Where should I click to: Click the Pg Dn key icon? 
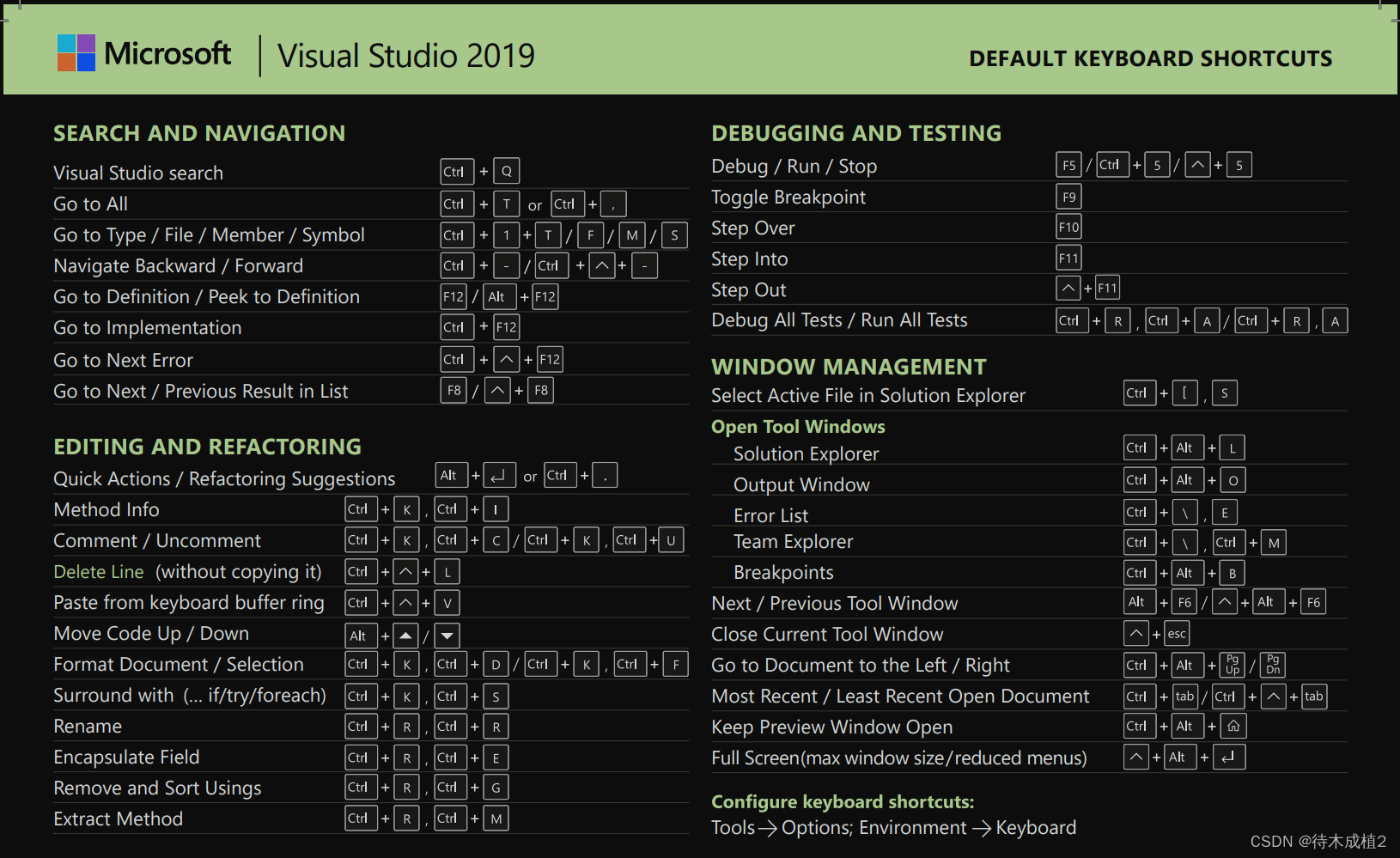[1273, 665]
